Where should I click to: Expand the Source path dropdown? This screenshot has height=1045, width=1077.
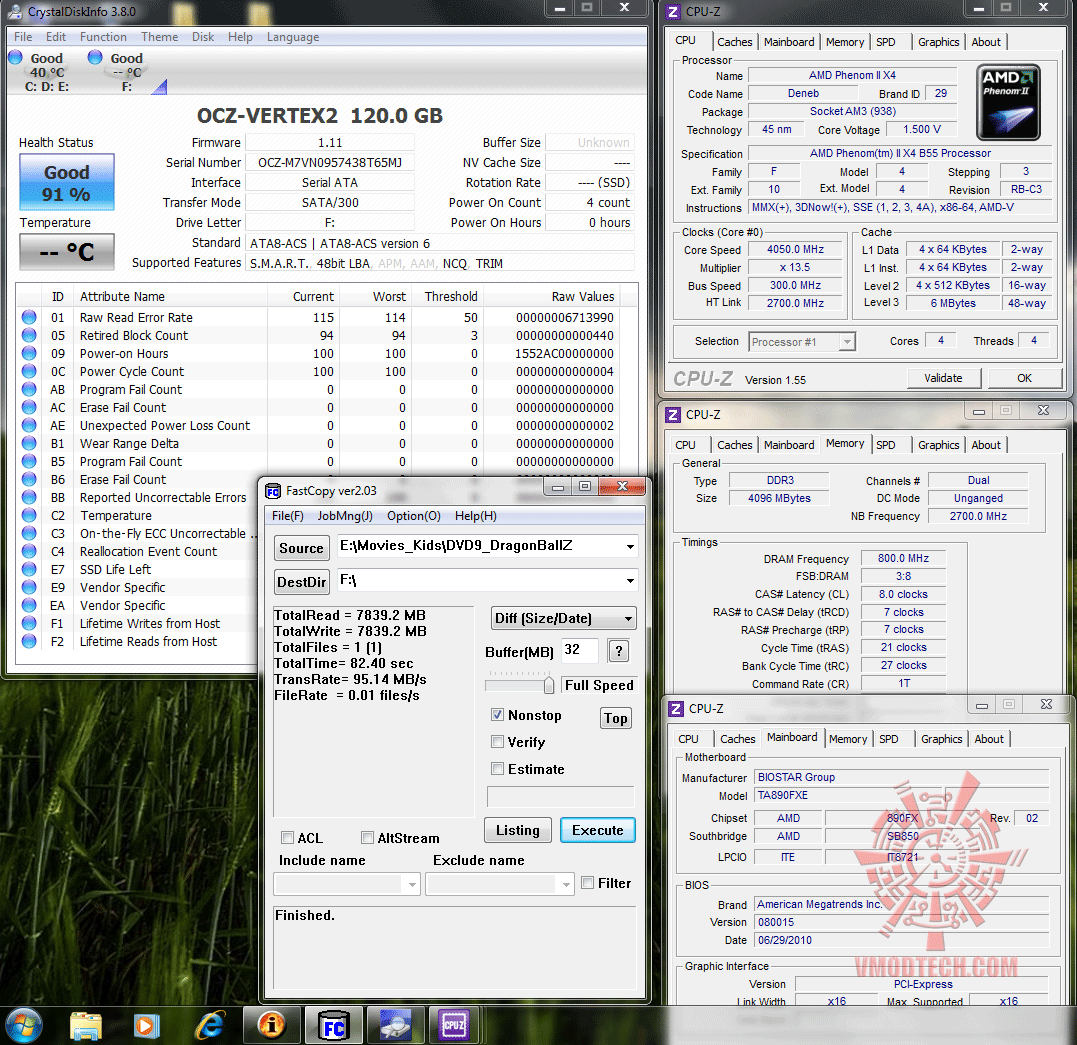[629, 547]
